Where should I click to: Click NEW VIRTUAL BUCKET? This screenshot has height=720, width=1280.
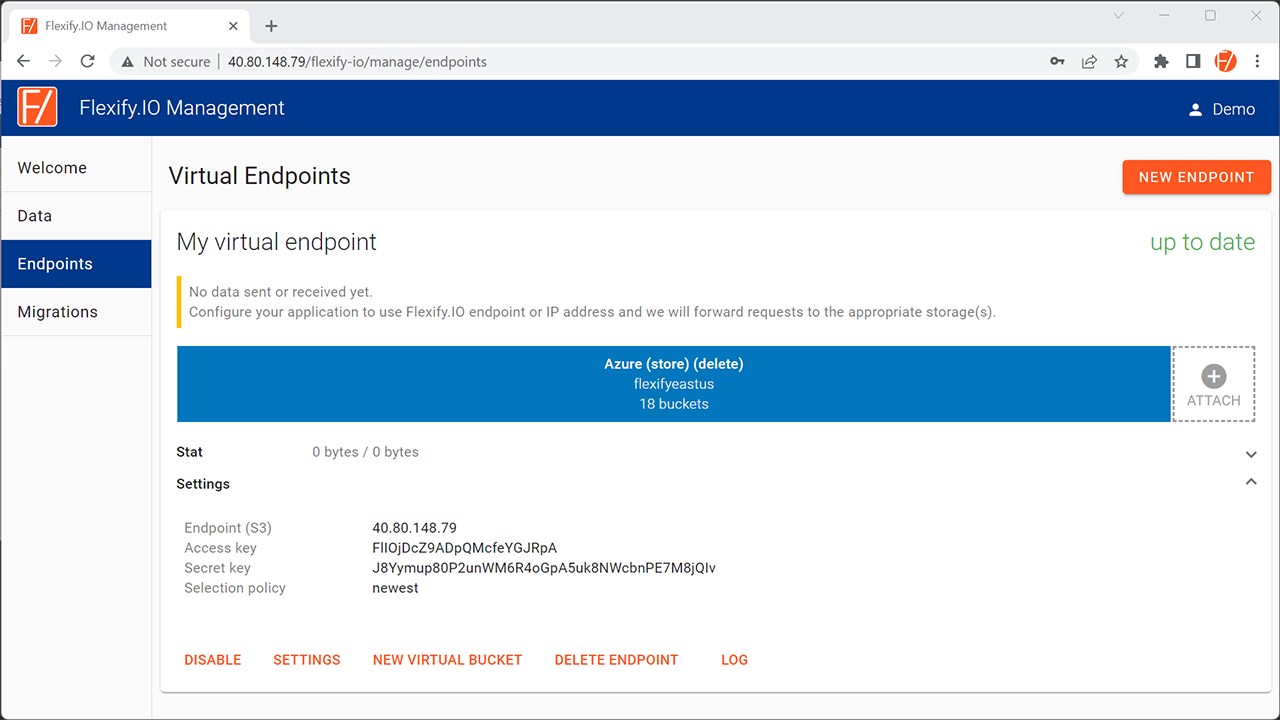447,660
